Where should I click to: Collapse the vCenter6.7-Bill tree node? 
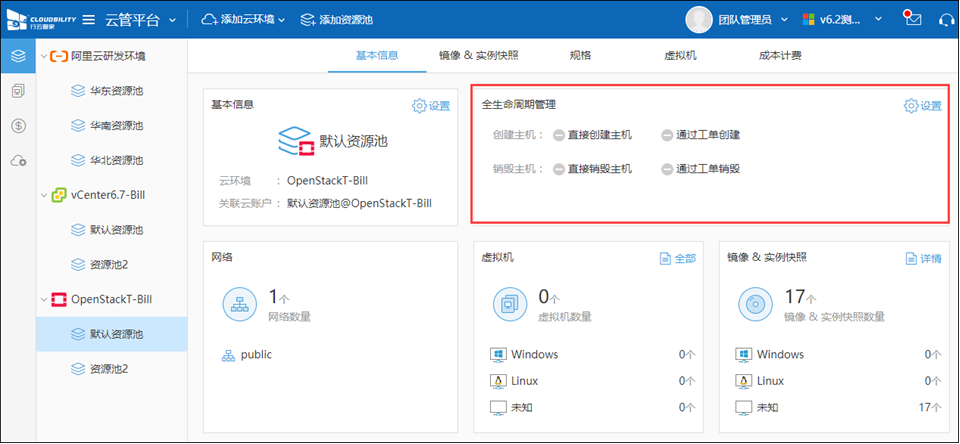(42, 195)
